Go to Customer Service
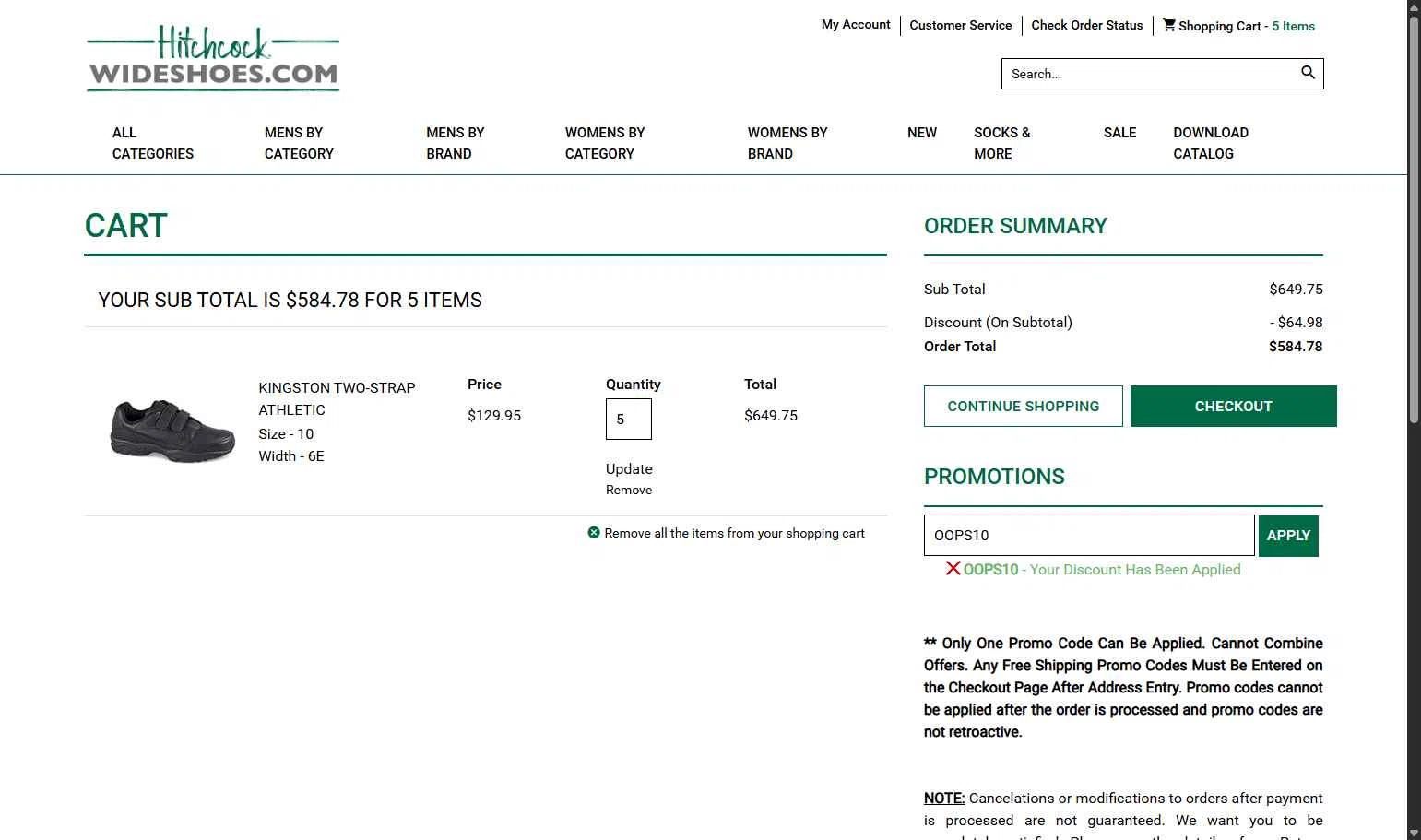The image size is (1421, 840). (960, 25)
